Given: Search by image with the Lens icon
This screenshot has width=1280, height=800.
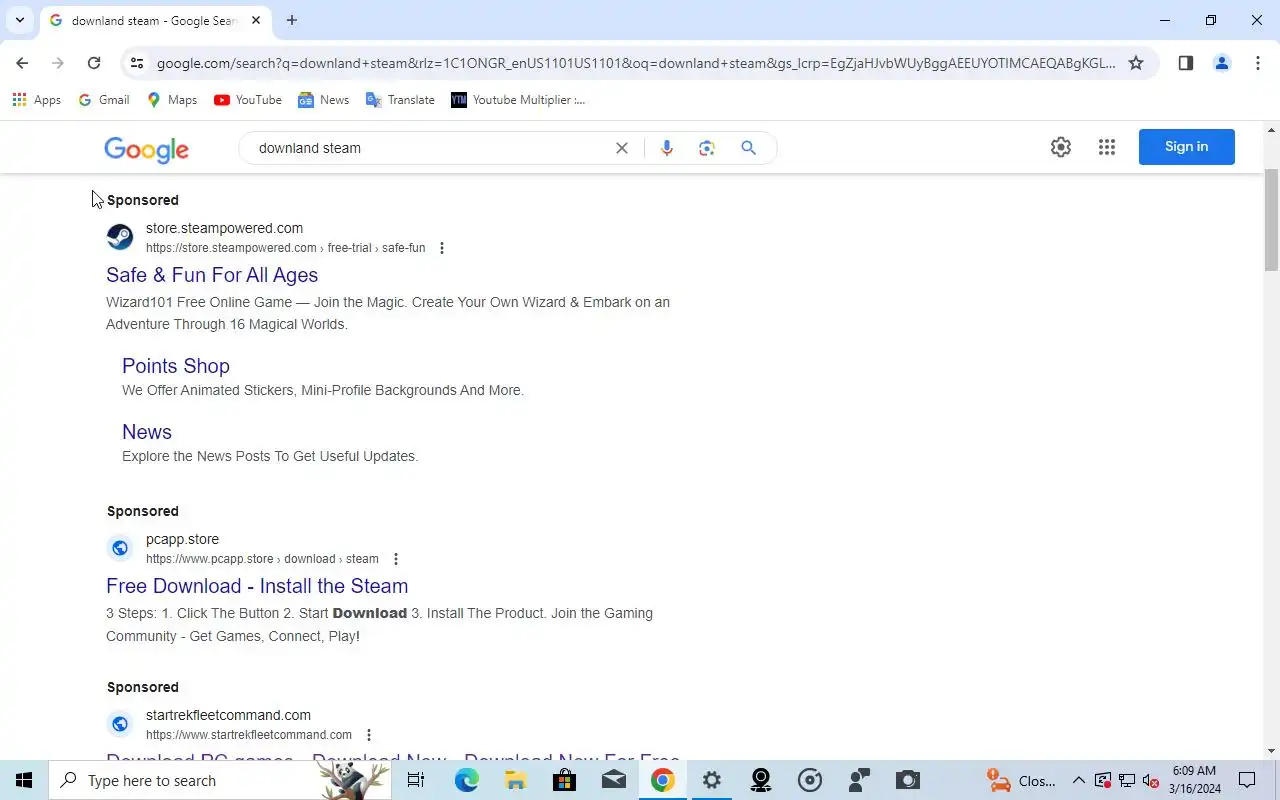Looking at the screenshot, I should click(x=707, y=148).
